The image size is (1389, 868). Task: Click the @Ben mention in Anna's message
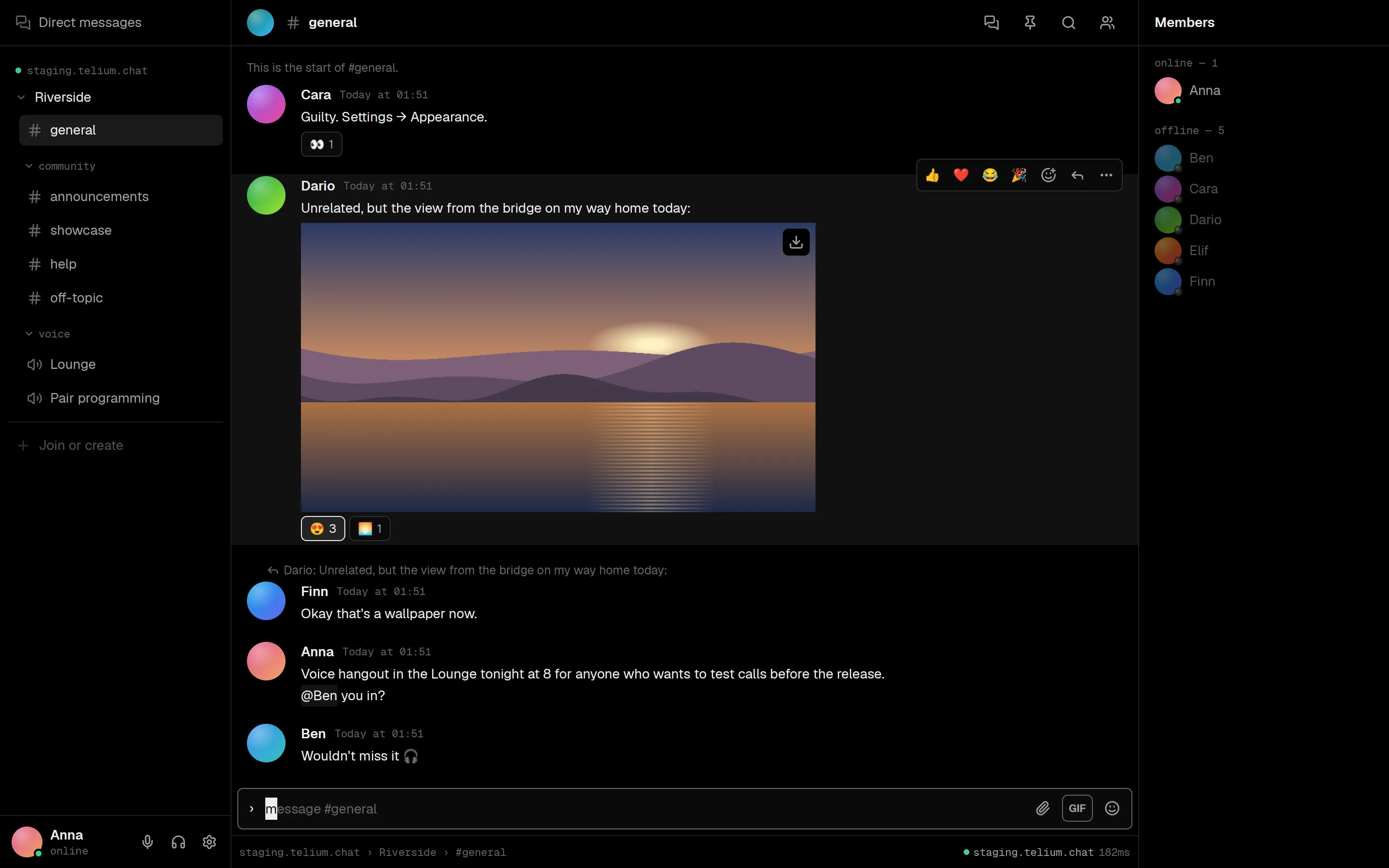coord(319,695)
